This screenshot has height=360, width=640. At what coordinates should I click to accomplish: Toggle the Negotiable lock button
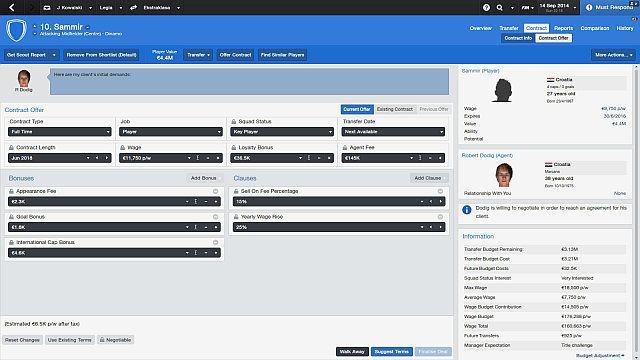click(116, 340)
